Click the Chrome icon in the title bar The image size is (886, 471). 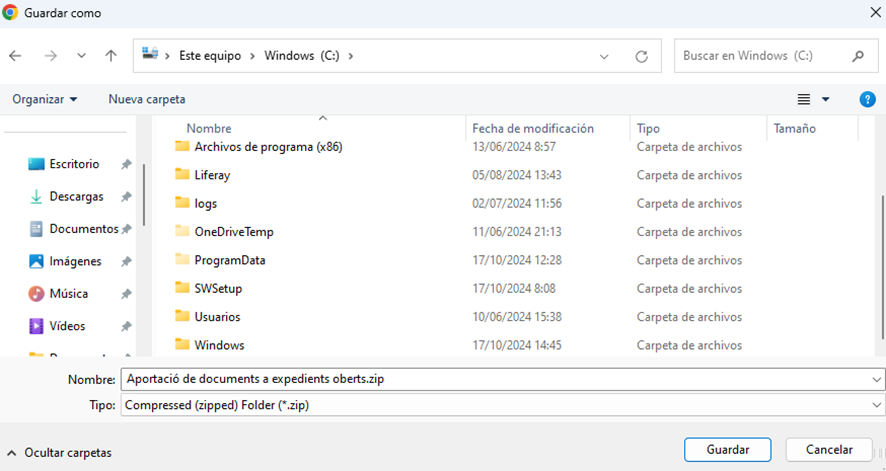10,12
